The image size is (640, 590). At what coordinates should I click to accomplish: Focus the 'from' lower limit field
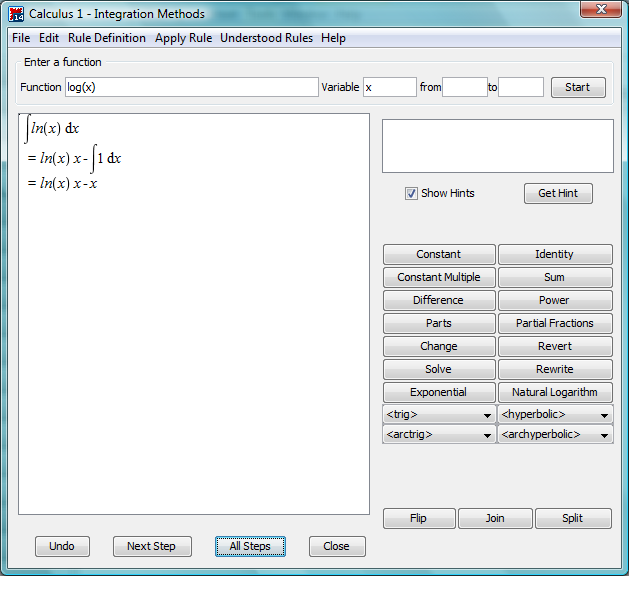pos(465,87)
